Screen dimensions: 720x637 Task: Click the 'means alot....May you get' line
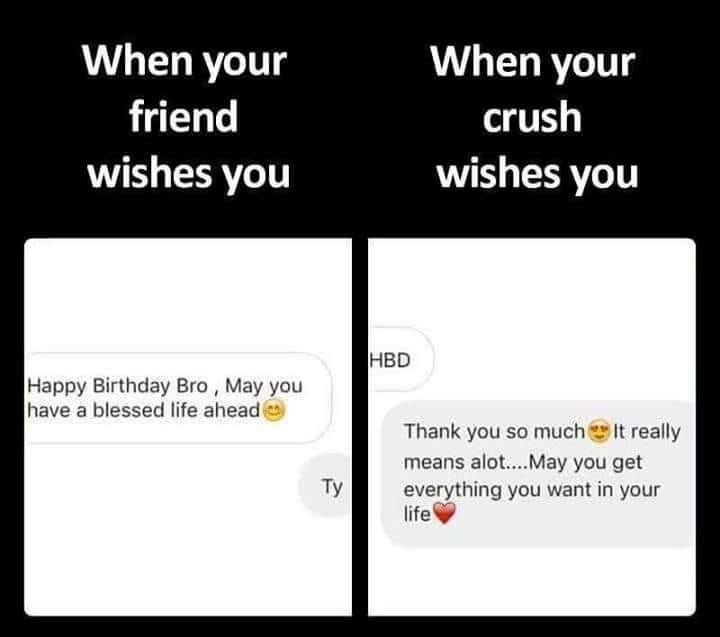coord(523,462)
